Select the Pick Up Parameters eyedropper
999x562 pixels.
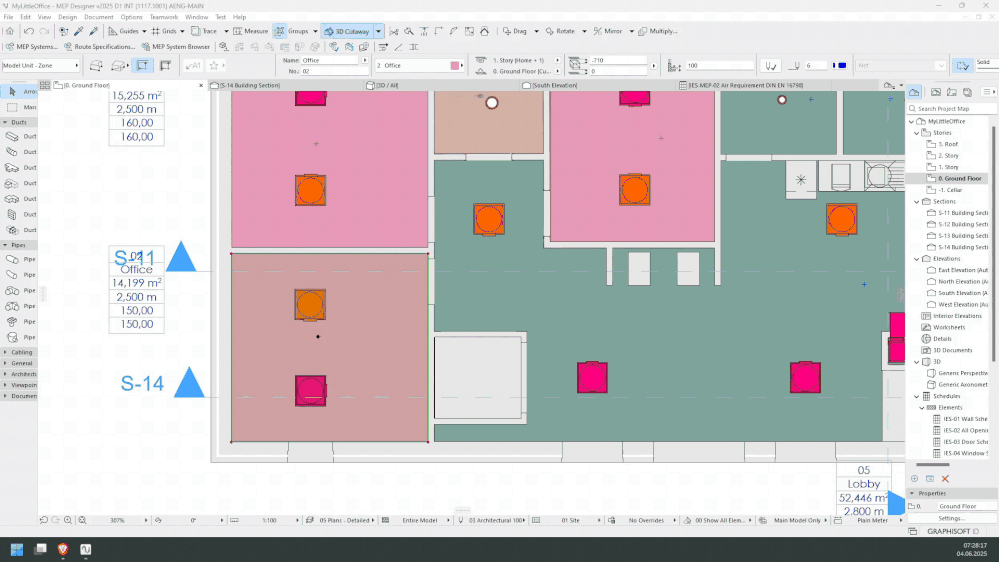click(x=79, y=31)
